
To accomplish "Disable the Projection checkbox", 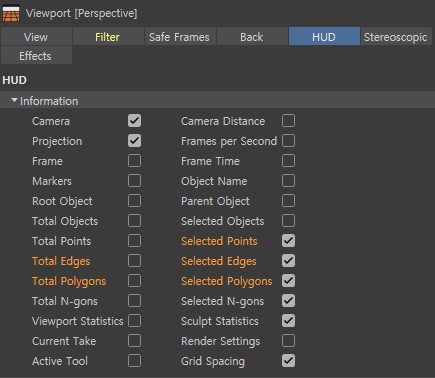I will [134, 141].
